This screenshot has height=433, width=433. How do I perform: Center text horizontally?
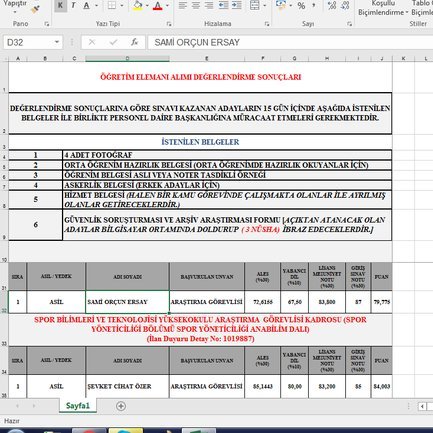point(196,6)
